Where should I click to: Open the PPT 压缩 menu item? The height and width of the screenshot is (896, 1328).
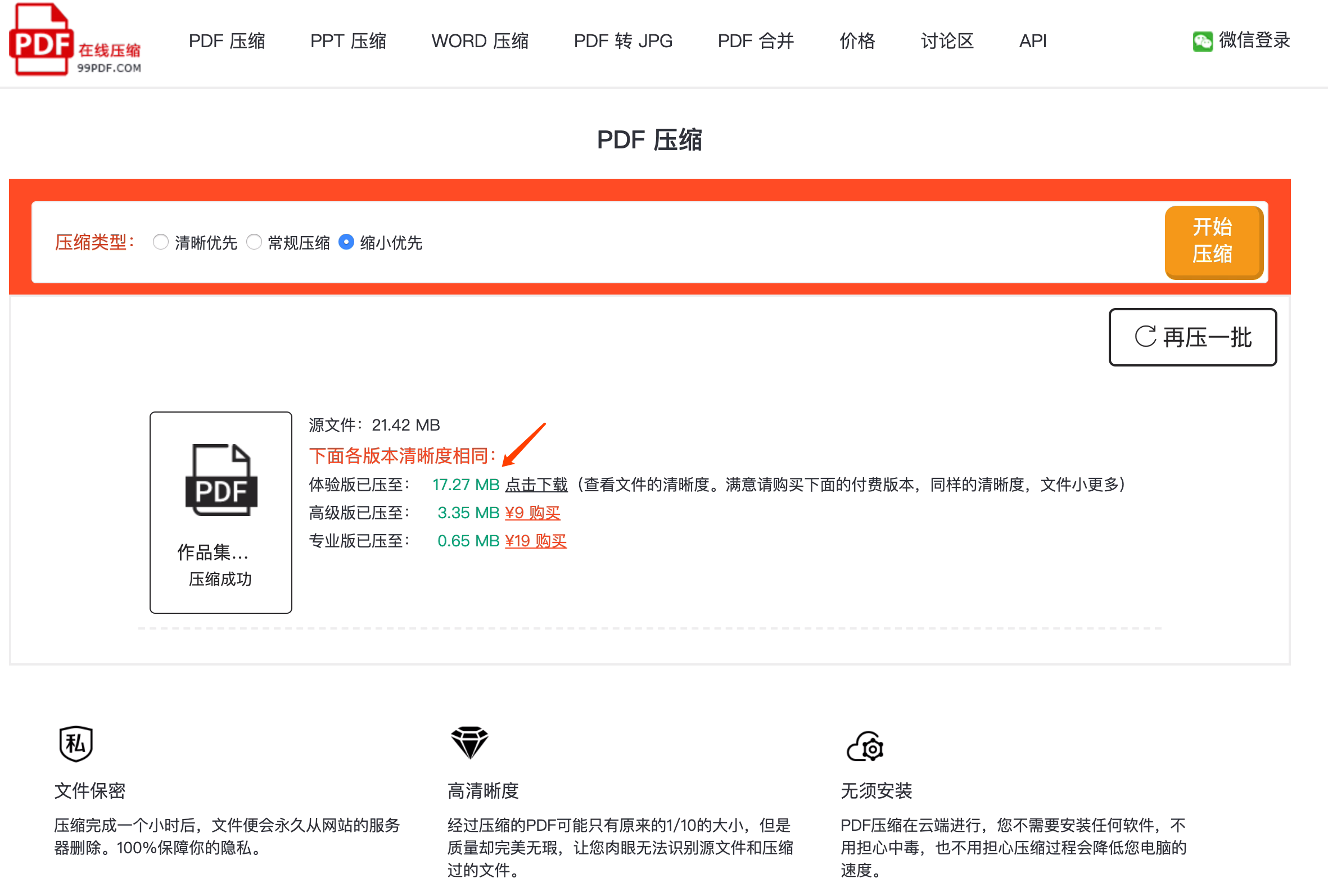pyautogui.click(x=348, y=41)
